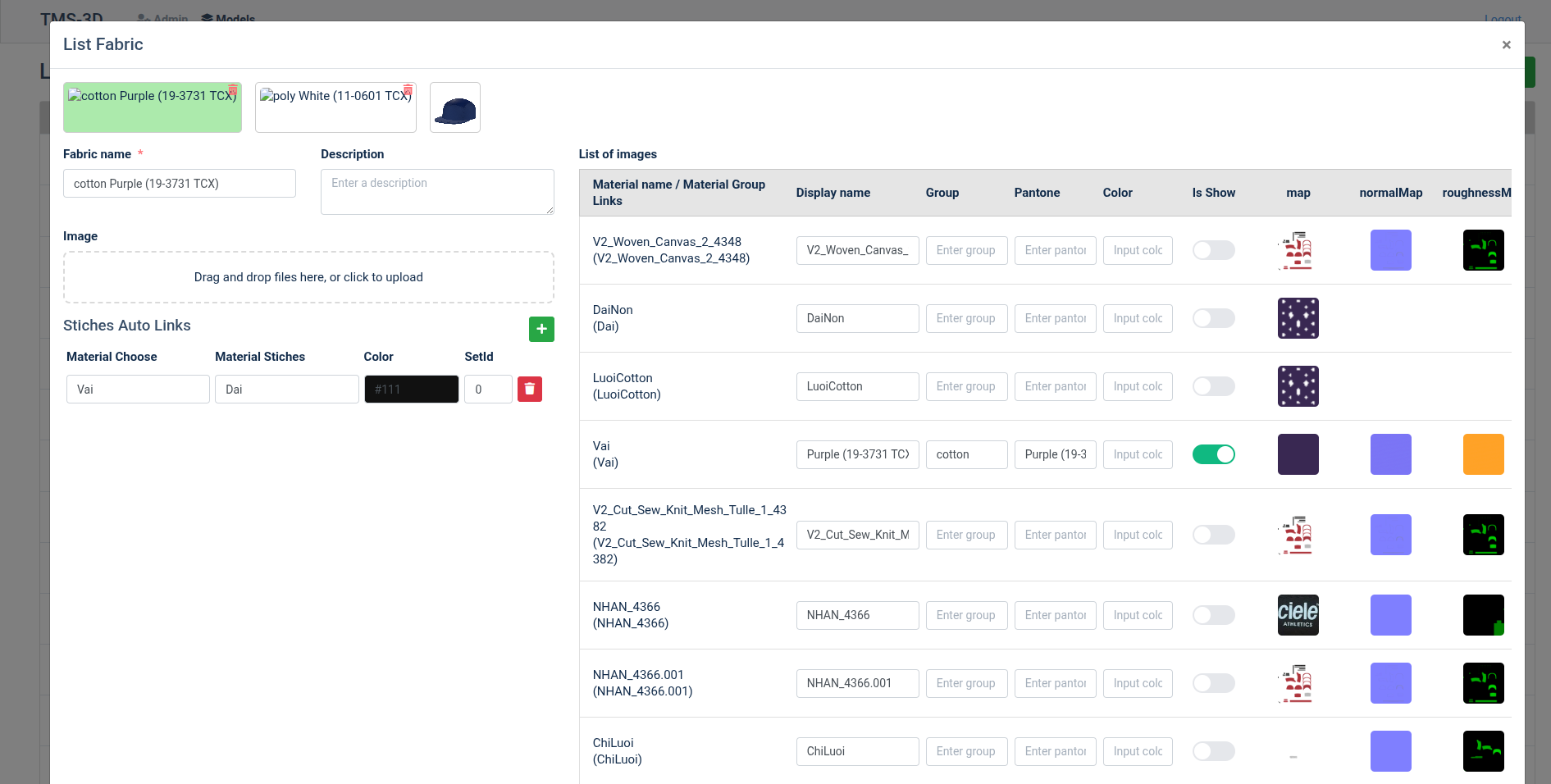Image resolution: width=1551 pixels, height=784 pixels.
Task: Click the drag and drop upload area
Action: click(308, 277)
